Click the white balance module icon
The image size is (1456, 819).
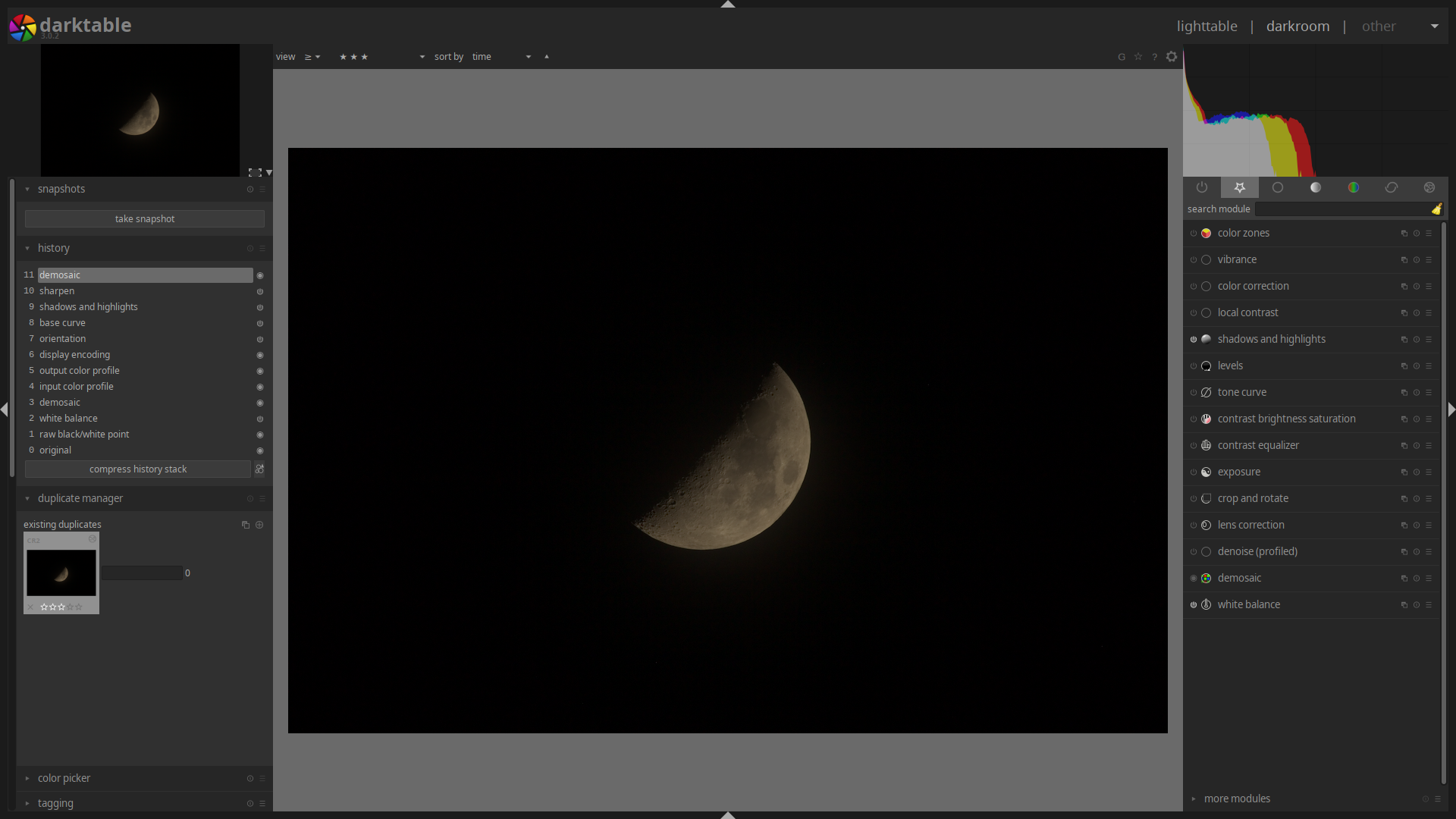(1207, 604)
